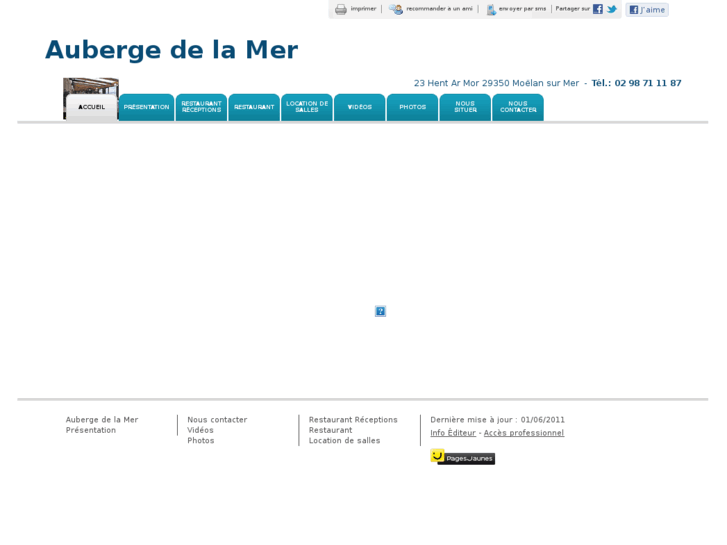
Task: Click footer Nous contacter link
Action: (x=217, y=420)
